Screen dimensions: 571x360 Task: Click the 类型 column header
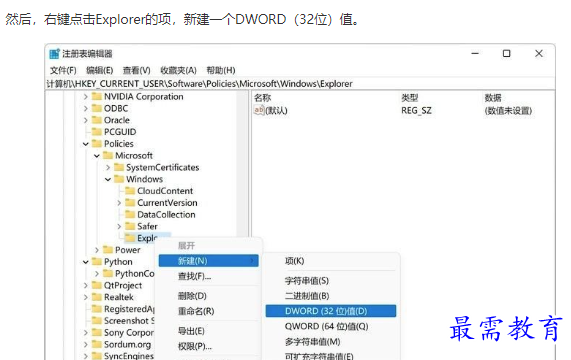coord(410,98)
